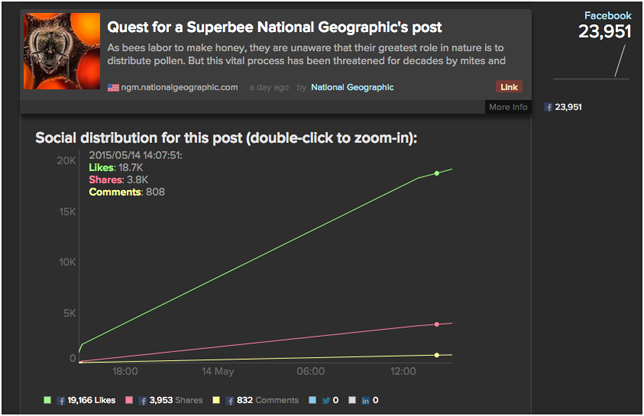The height and width of the screenshot is (416, 644).
Task: Click the green Likes legend color swatch
Action: coord(48,400)
